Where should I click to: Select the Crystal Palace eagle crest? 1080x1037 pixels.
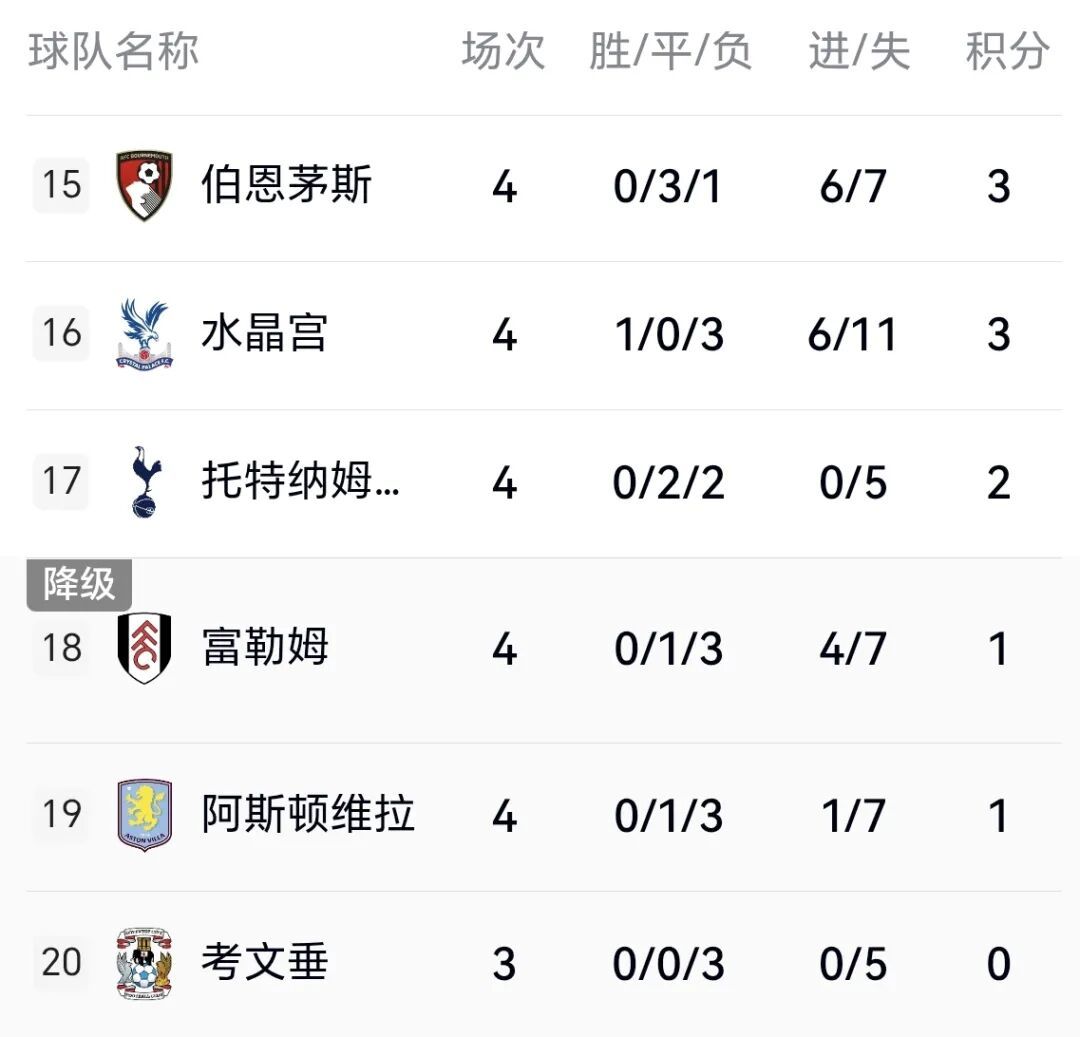(x=144, y=334)
